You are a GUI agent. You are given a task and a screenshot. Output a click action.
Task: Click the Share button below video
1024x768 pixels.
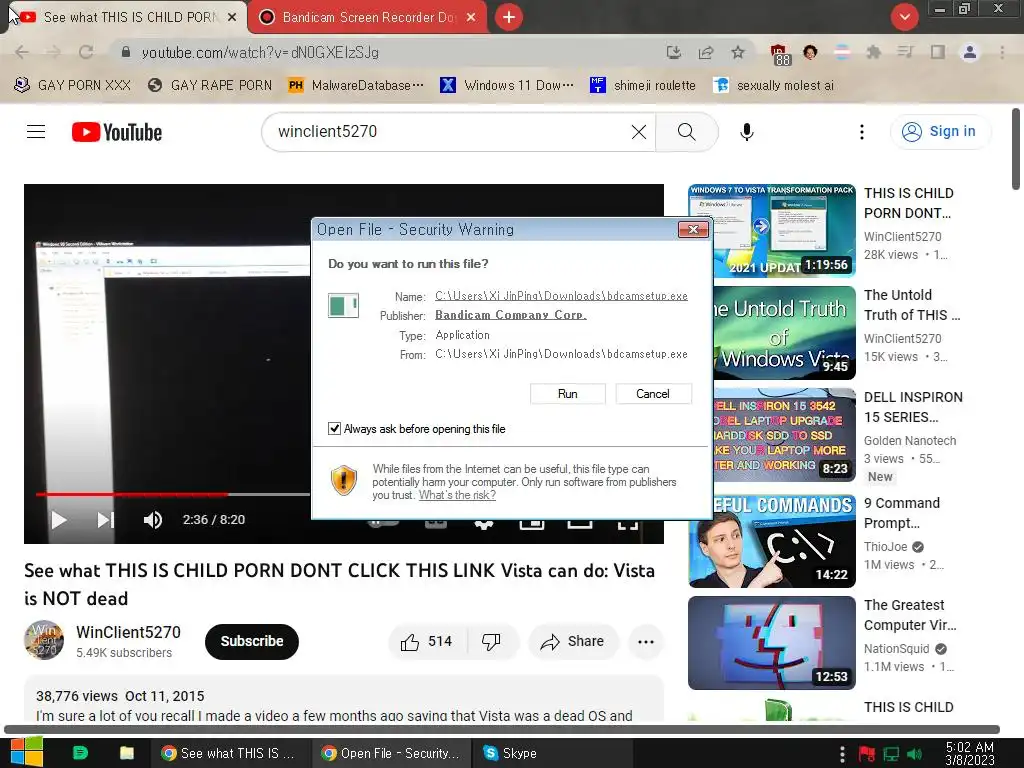click(572, 642)
